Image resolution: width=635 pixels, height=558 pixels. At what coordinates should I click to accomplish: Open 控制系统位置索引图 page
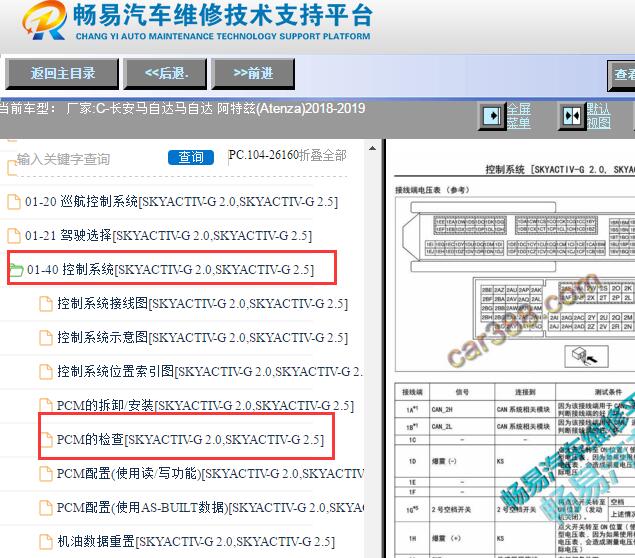(210, 371)
